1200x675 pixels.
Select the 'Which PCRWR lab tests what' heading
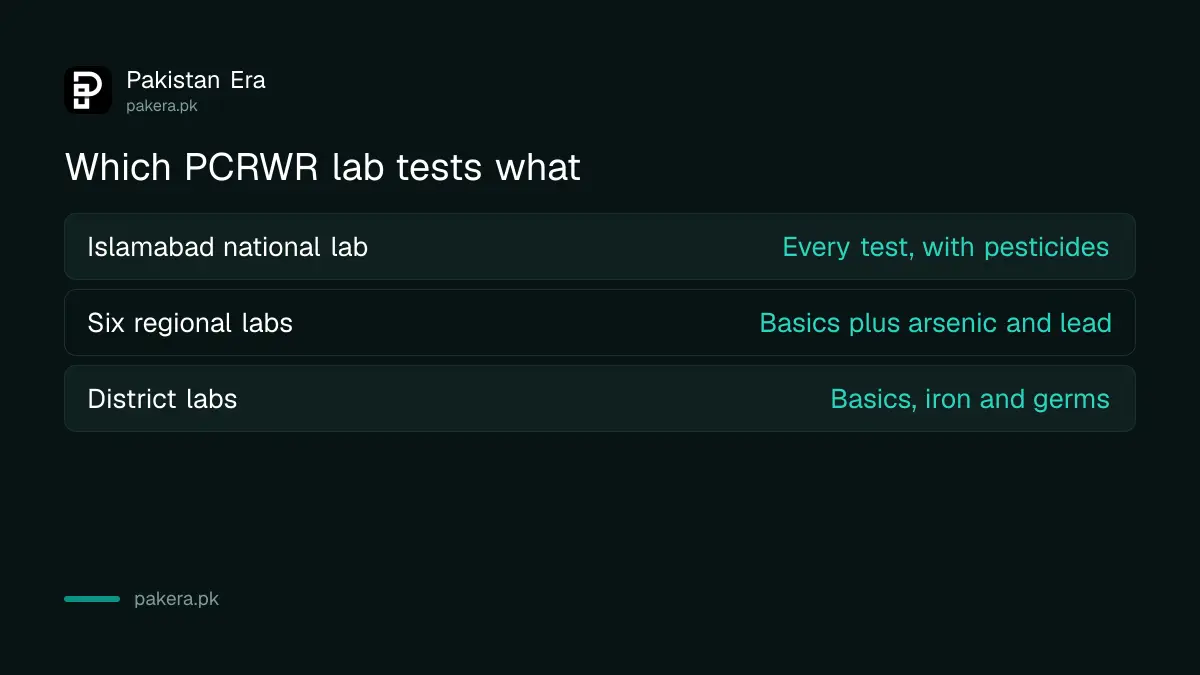coord(322,167)
